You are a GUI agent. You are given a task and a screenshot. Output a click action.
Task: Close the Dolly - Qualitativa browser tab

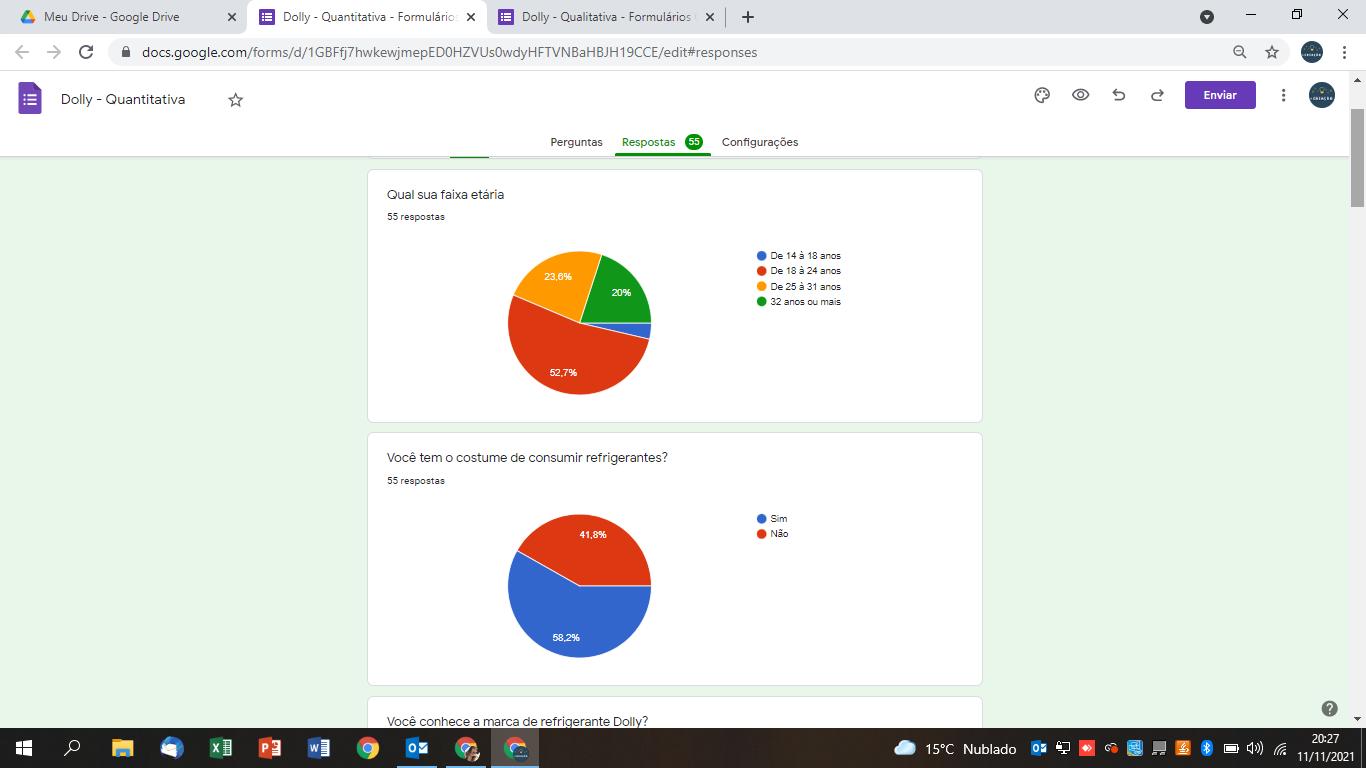tap(709, 17)
